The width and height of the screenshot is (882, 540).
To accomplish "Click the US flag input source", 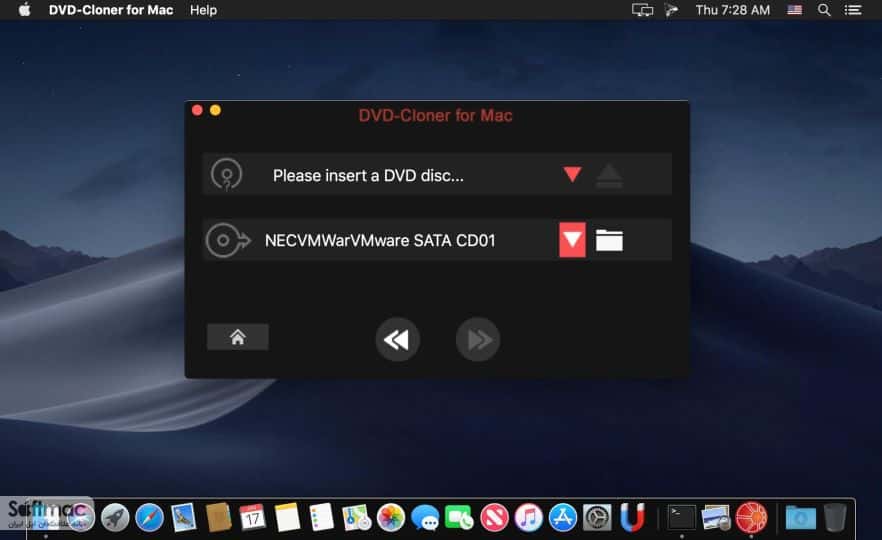I will pyautogui.click(x=794, y=10).
